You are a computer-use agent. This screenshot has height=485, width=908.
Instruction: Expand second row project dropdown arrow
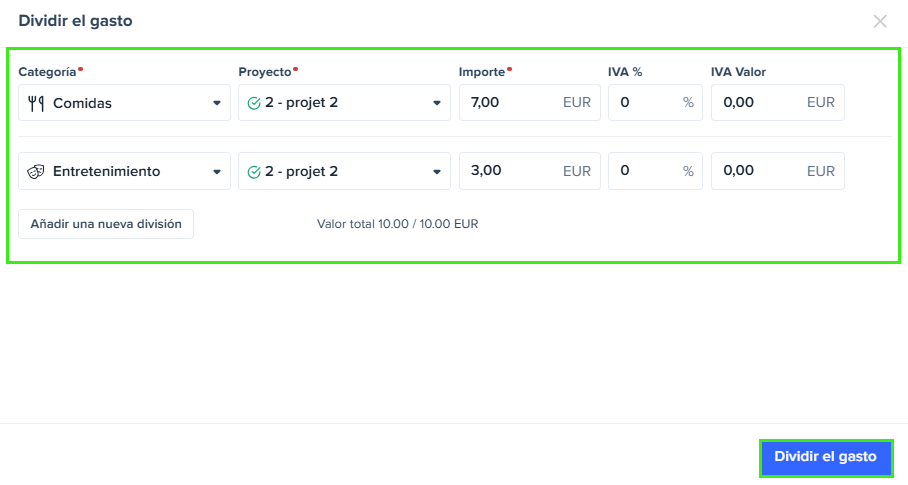point(437,172)
